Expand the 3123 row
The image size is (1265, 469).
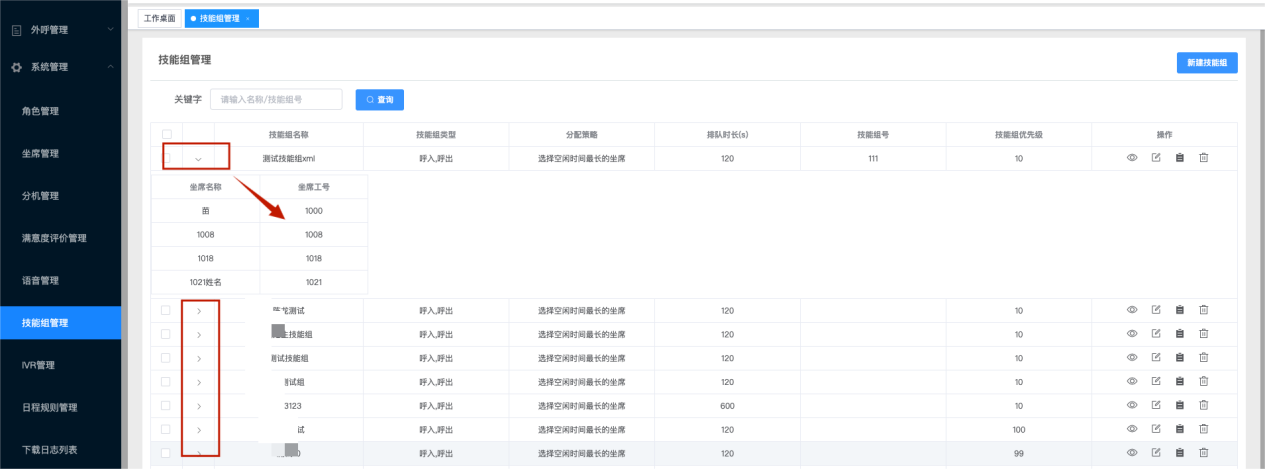(x=199, y=405)
